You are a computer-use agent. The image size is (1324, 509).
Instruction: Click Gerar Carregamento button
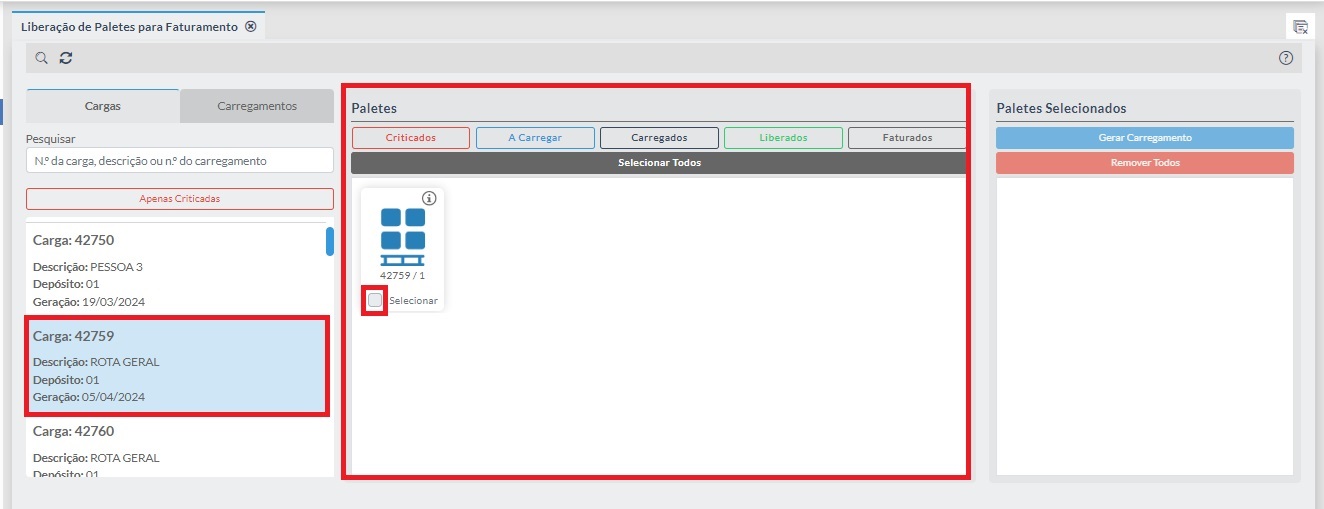(x=1145, y=138)
